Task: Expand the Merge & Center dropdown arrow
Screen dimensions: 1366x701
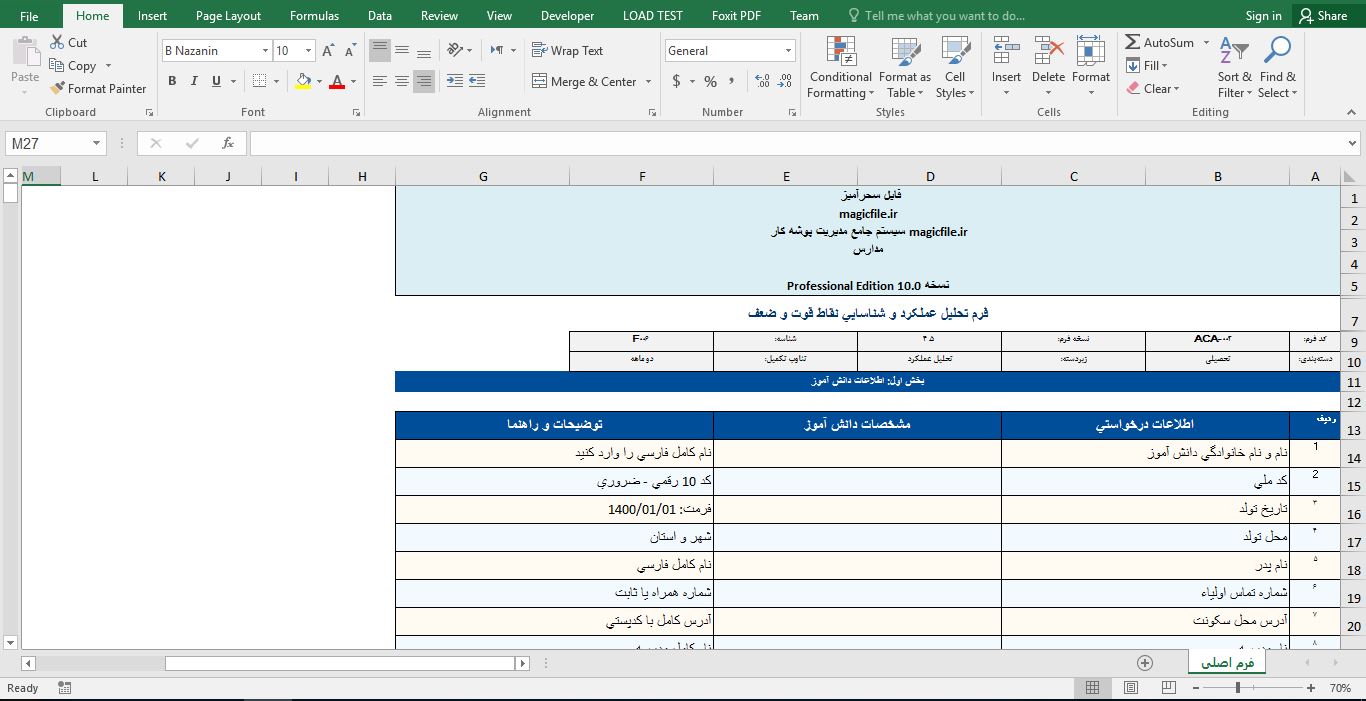Action: click(x=648, y=81)
